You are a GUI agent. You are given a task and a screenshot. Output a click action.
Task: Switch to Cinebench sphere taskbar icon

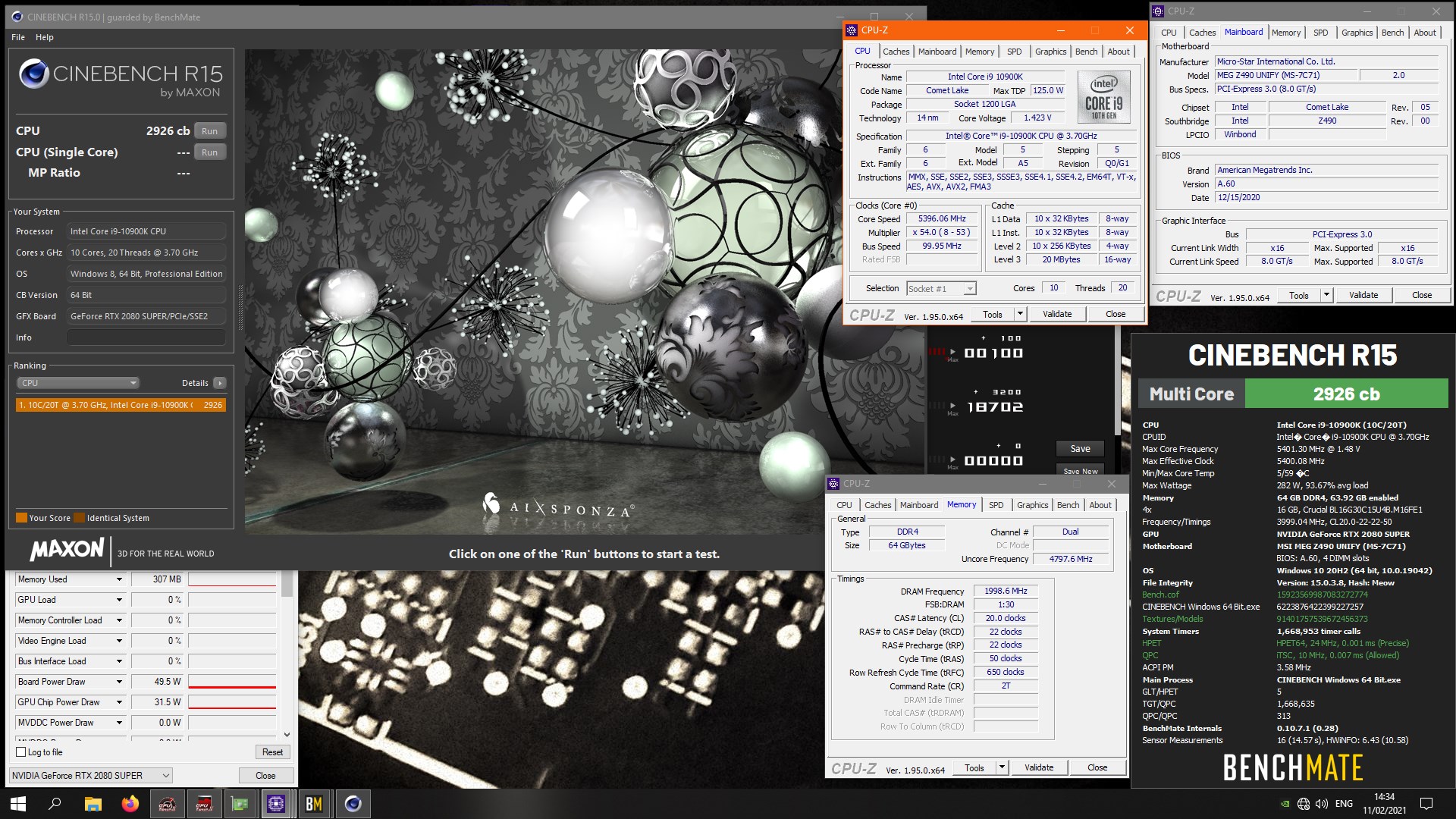(353, 804)
